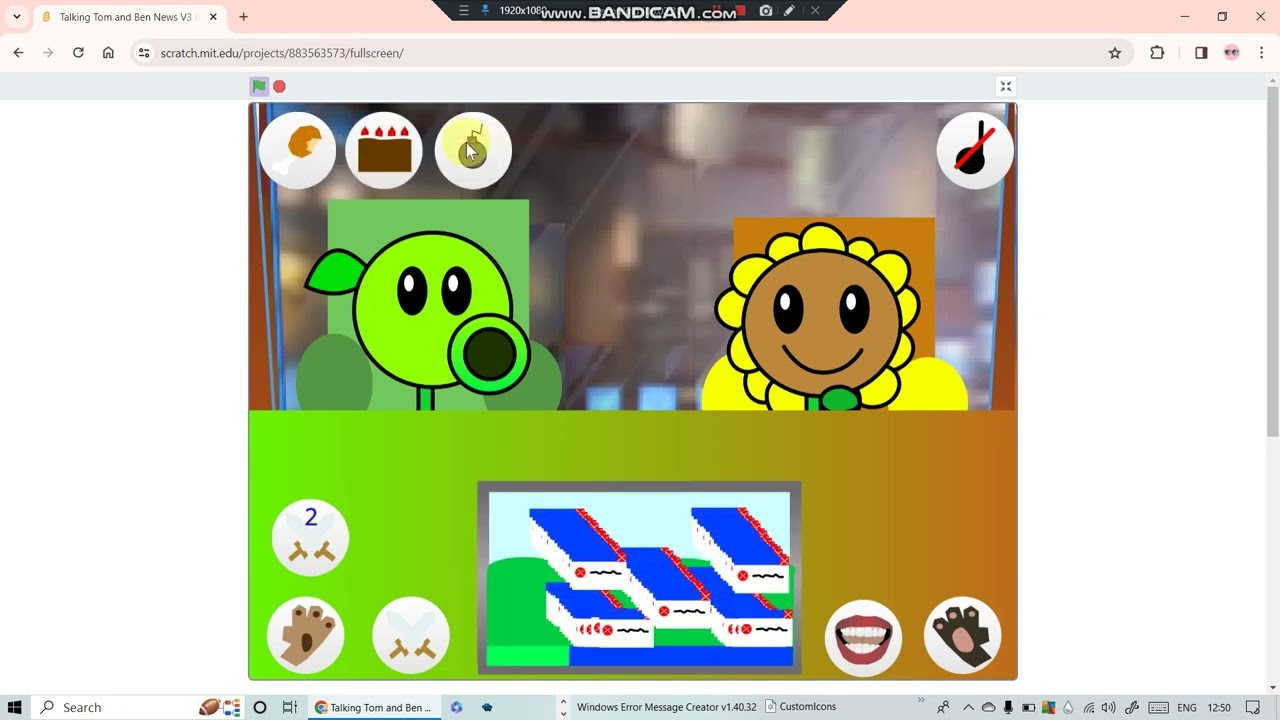This screenshot has width=1280, height=720.
Task: Open Chrome three-dot menu
Action: point(1261,53)
